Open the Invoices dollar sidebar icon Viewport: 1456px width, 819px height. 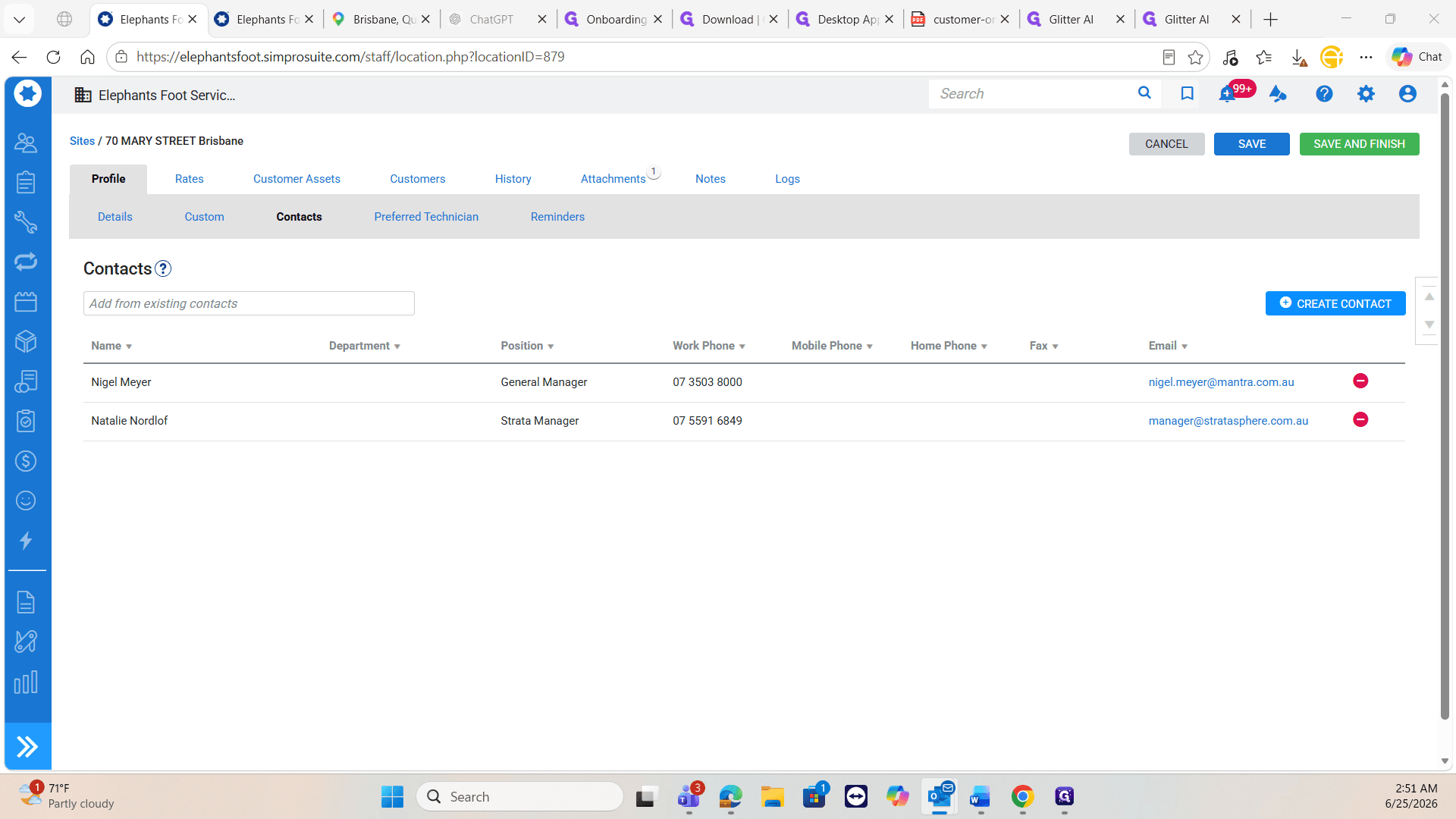pyautogui.click(x=26, y=461)
